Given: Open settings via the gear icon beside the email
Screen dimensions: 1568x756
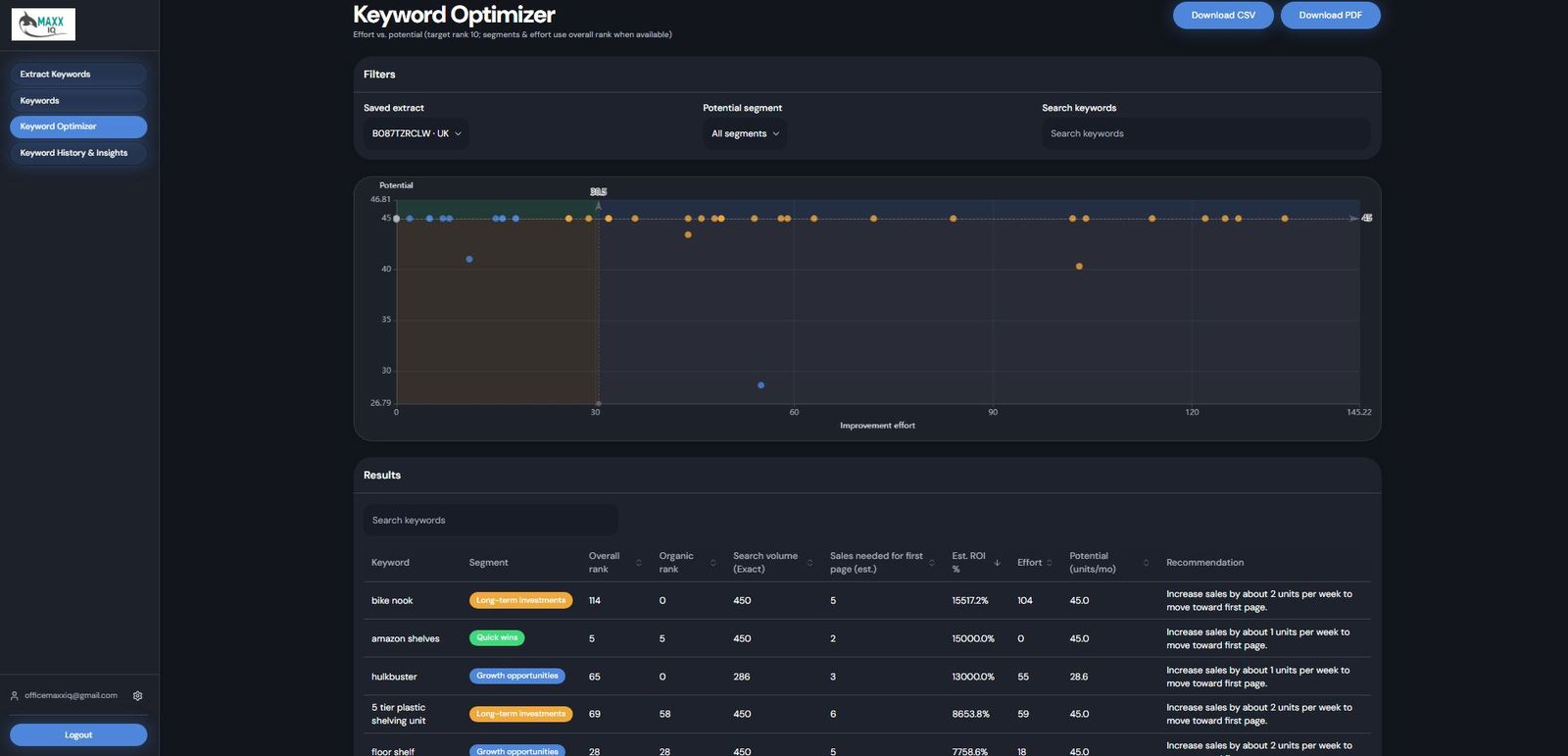Looking at the screenshot, I should point(137,696).
